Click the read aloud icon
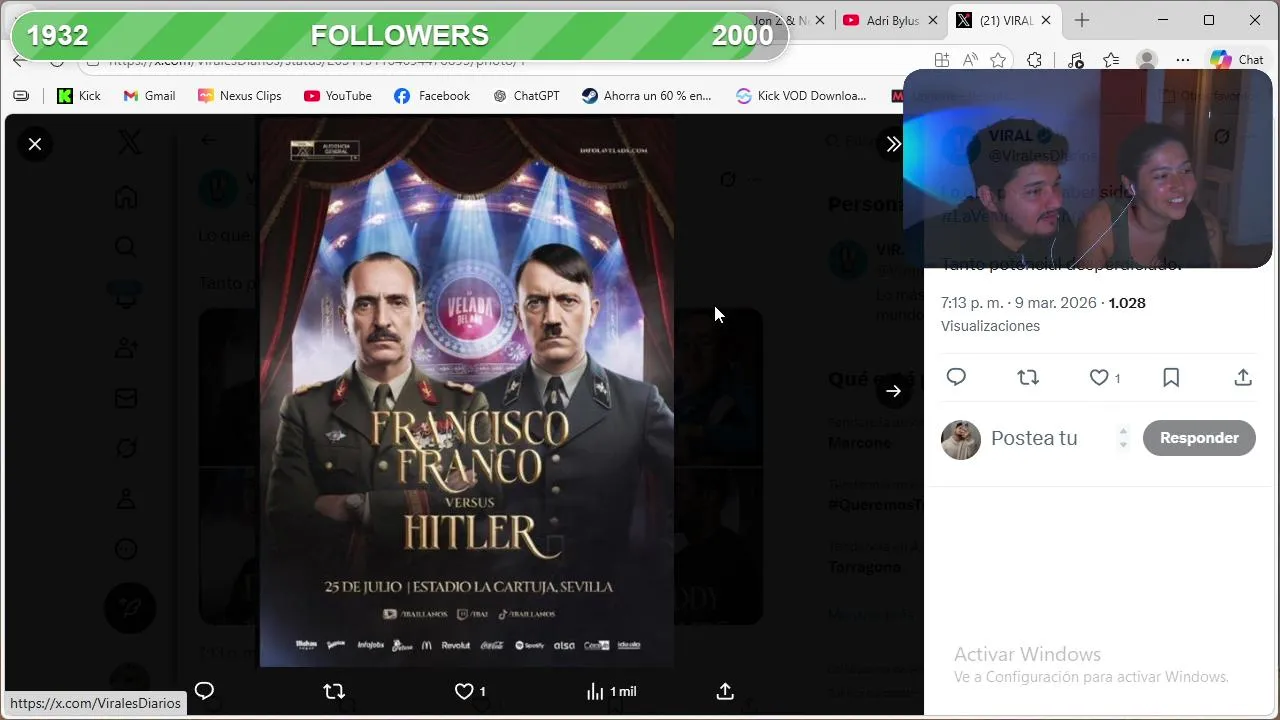Viewport: 1280px width, 720px height. (969, 60)
